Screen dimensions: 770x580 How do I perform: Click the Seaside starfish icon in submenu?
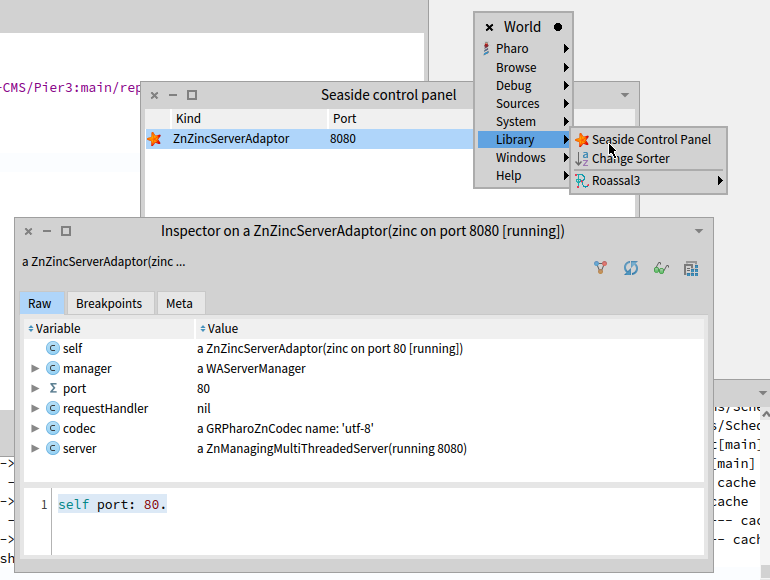tap(582, 140)
